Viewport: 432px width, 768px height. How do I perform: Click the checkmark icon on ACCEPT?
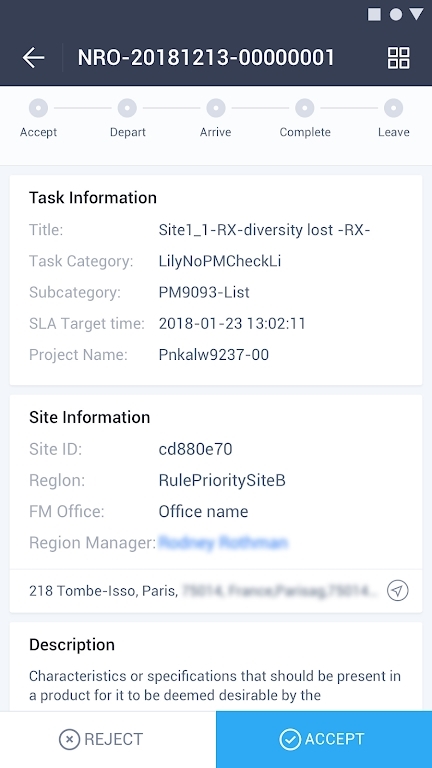(x=290, y=739)
